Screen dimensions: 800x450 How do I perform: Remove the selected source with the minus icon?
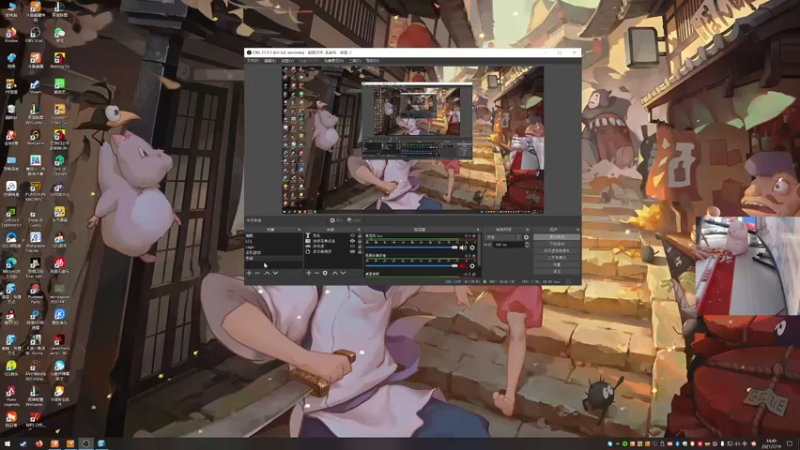(x=316, y=273)
